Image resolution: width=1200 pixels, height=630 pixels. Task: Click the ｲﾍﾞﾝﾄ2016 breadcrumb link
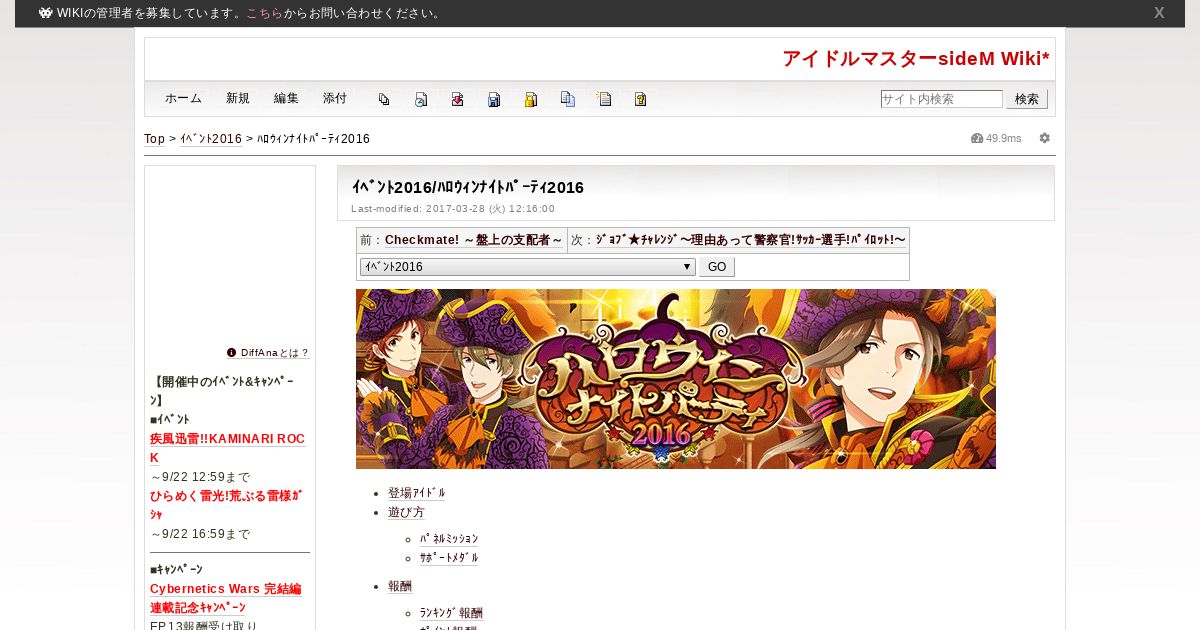[211, 139]
